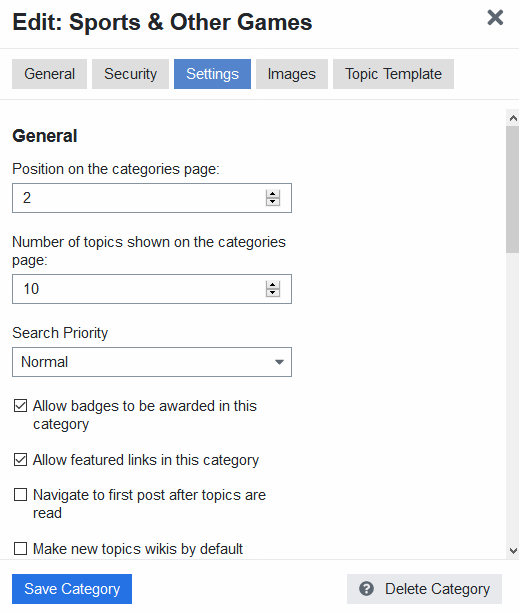Viewport: 519px width, 612px height.
Task: Click the General section heading
Action: coord(45,136)
